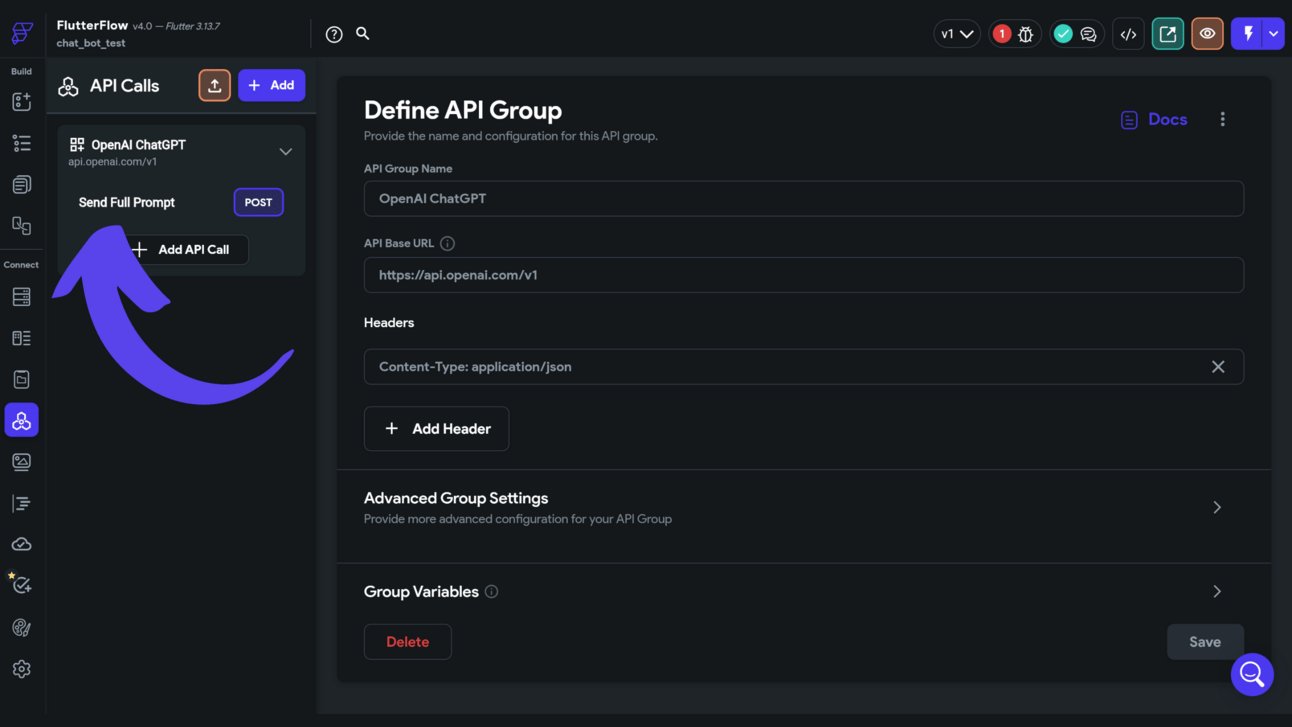Open the three-dot more options menu

[x=1222, y=119]
